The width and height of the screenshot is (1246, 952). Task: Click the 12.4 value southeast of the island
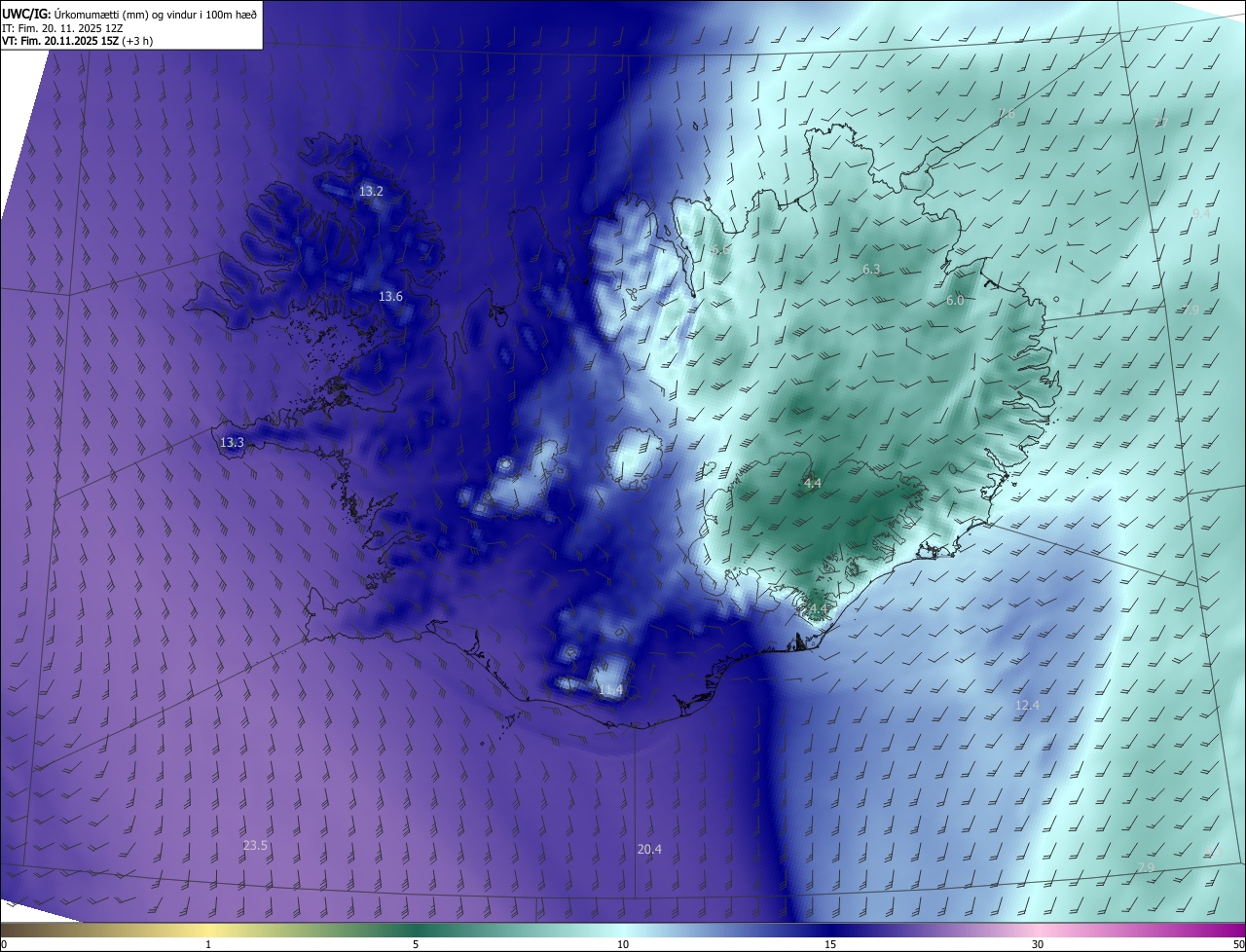pyautogui.click(x=1027, y=706)
